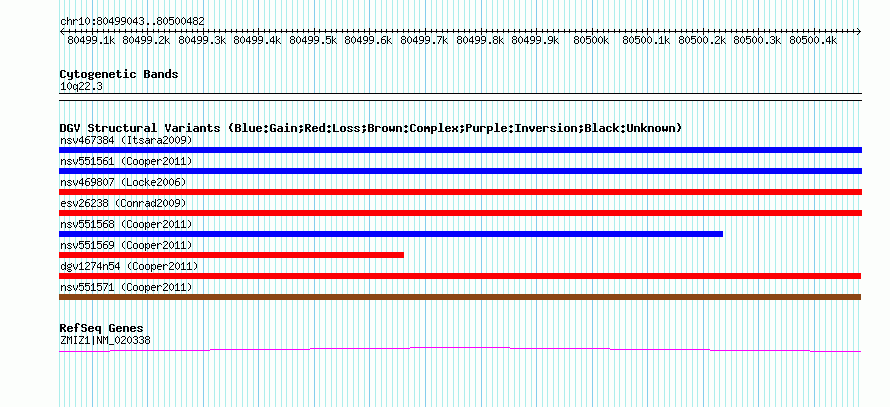Viewport: 890px width, 407px height.
Task: Click the 80500.4k ruler tick label
Action: (813, 40)
